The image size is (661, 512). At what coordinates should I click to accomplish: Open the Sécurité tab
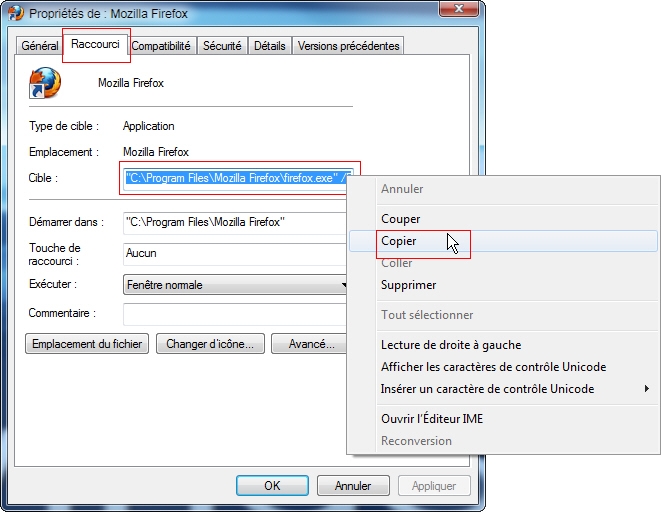[222, 46]
